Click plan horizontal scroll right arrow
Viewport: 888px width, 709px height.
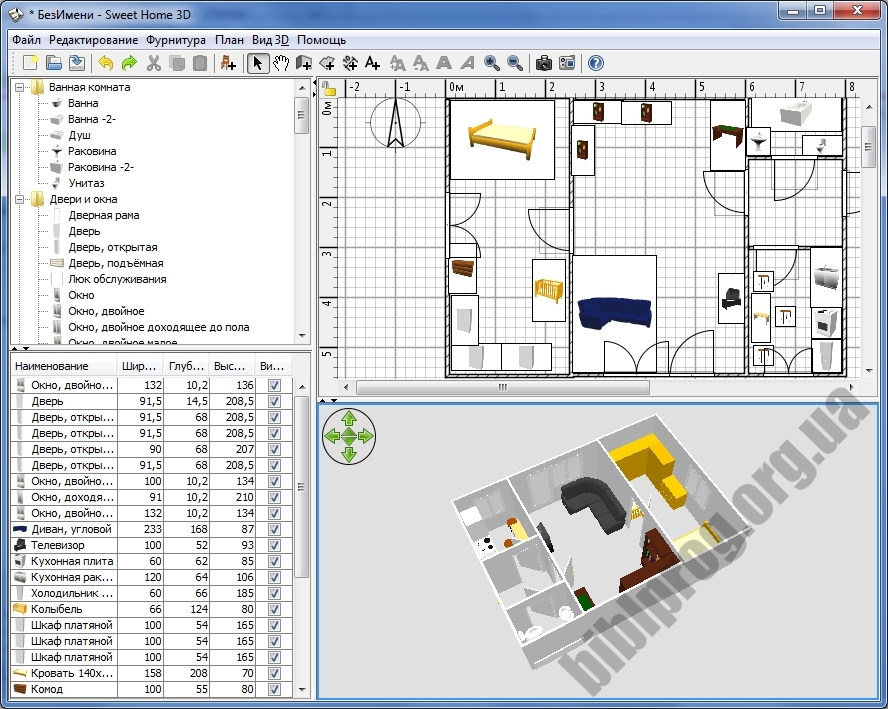point(851,387)
